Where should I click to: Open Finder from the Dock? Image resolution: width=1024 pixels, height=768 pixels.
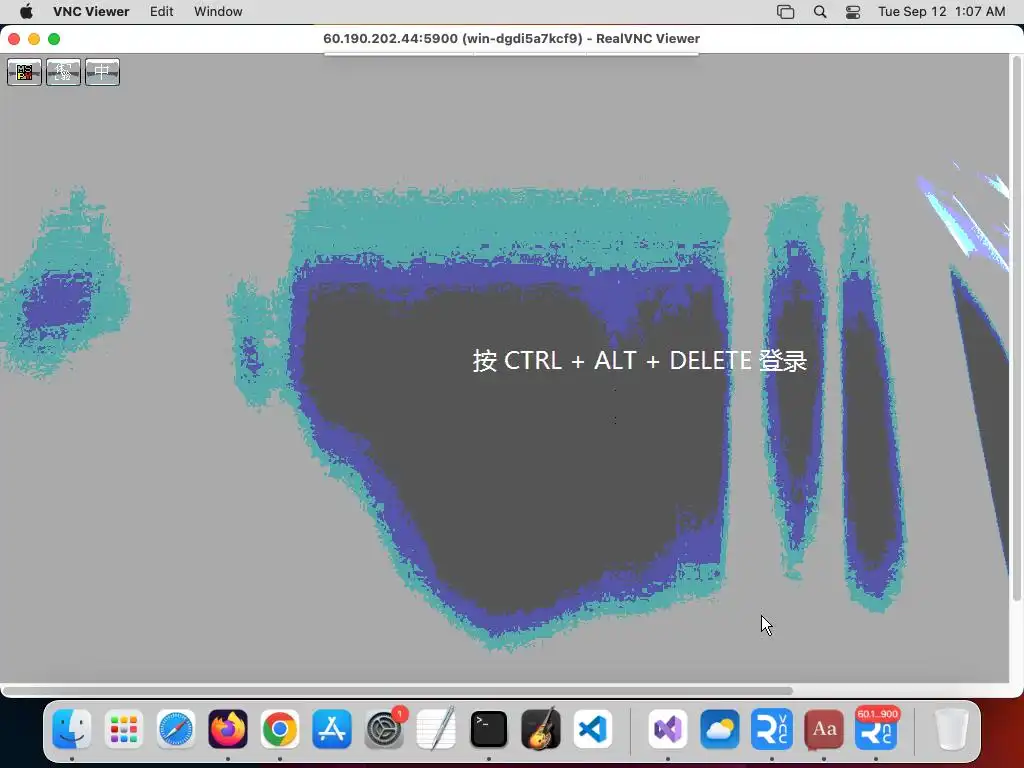click(x=71, y=729)
